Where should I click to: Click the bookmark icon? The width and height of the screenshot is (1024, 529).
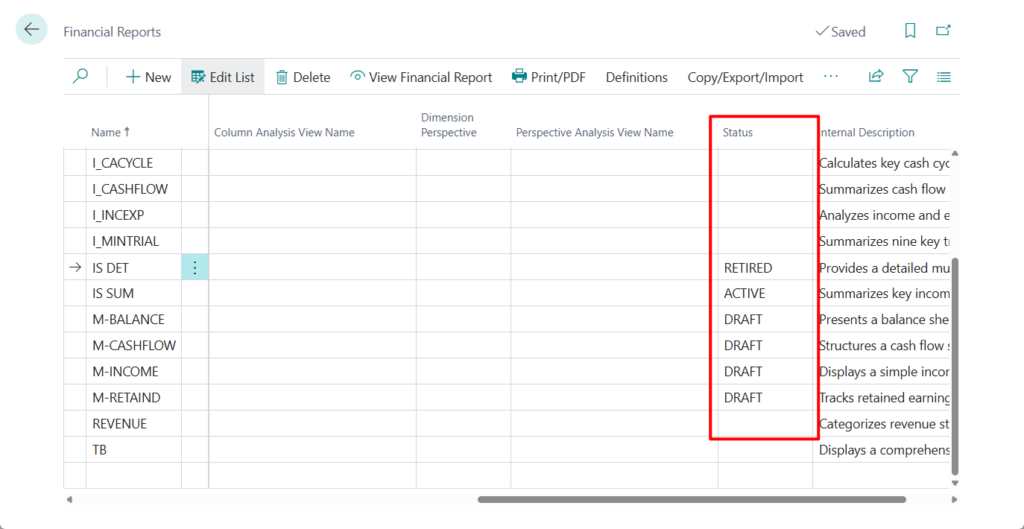910,31
